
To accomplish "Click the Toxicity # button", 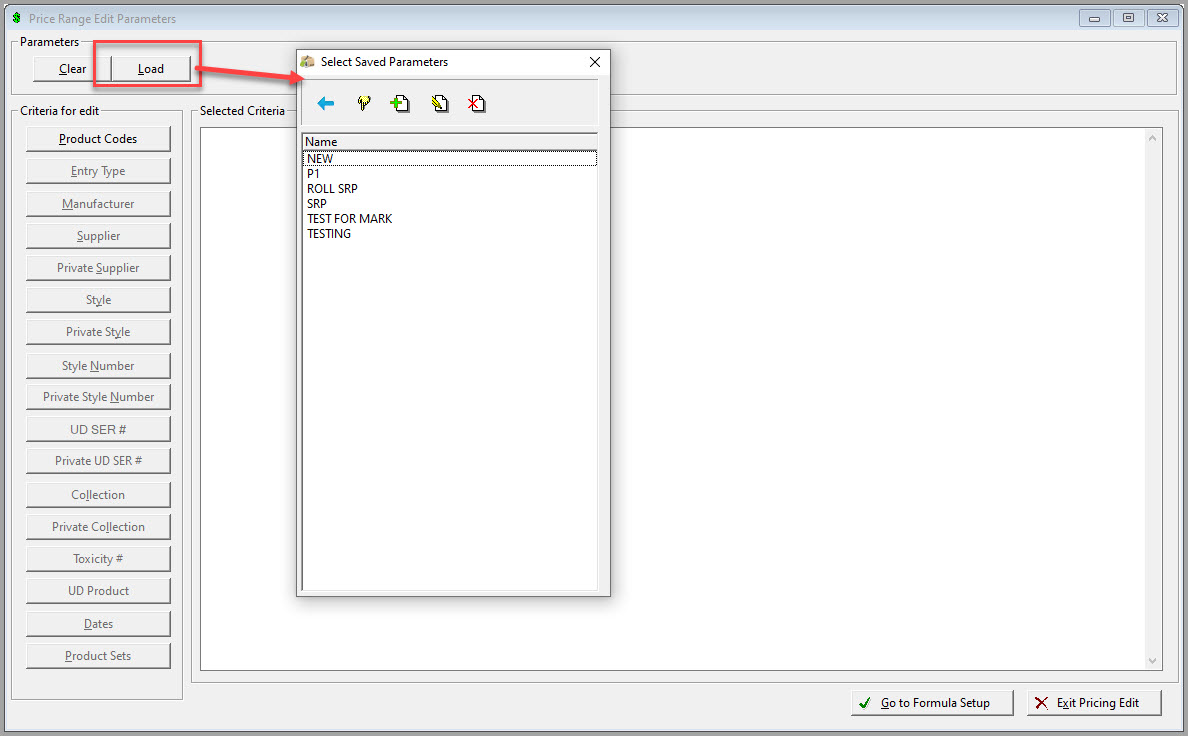I will point(98,559).
